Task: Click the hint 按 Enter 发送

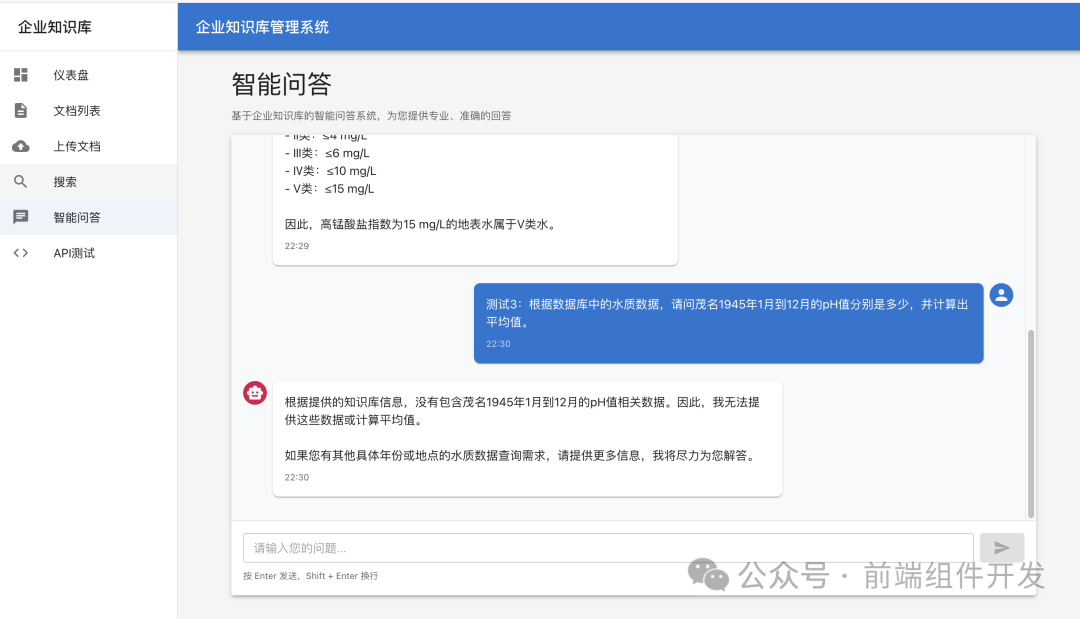Action: tap(311, 576)
